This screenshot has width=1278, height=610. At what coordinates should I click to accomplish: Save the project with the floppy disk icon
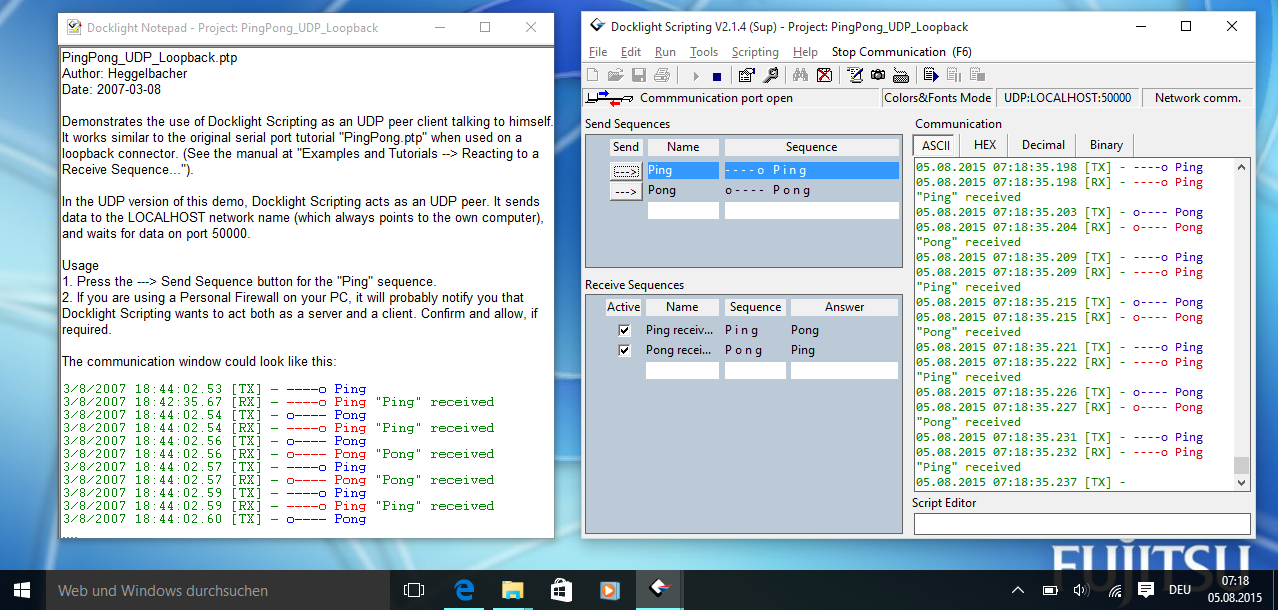pyautogui.click(x=638, y=74)
